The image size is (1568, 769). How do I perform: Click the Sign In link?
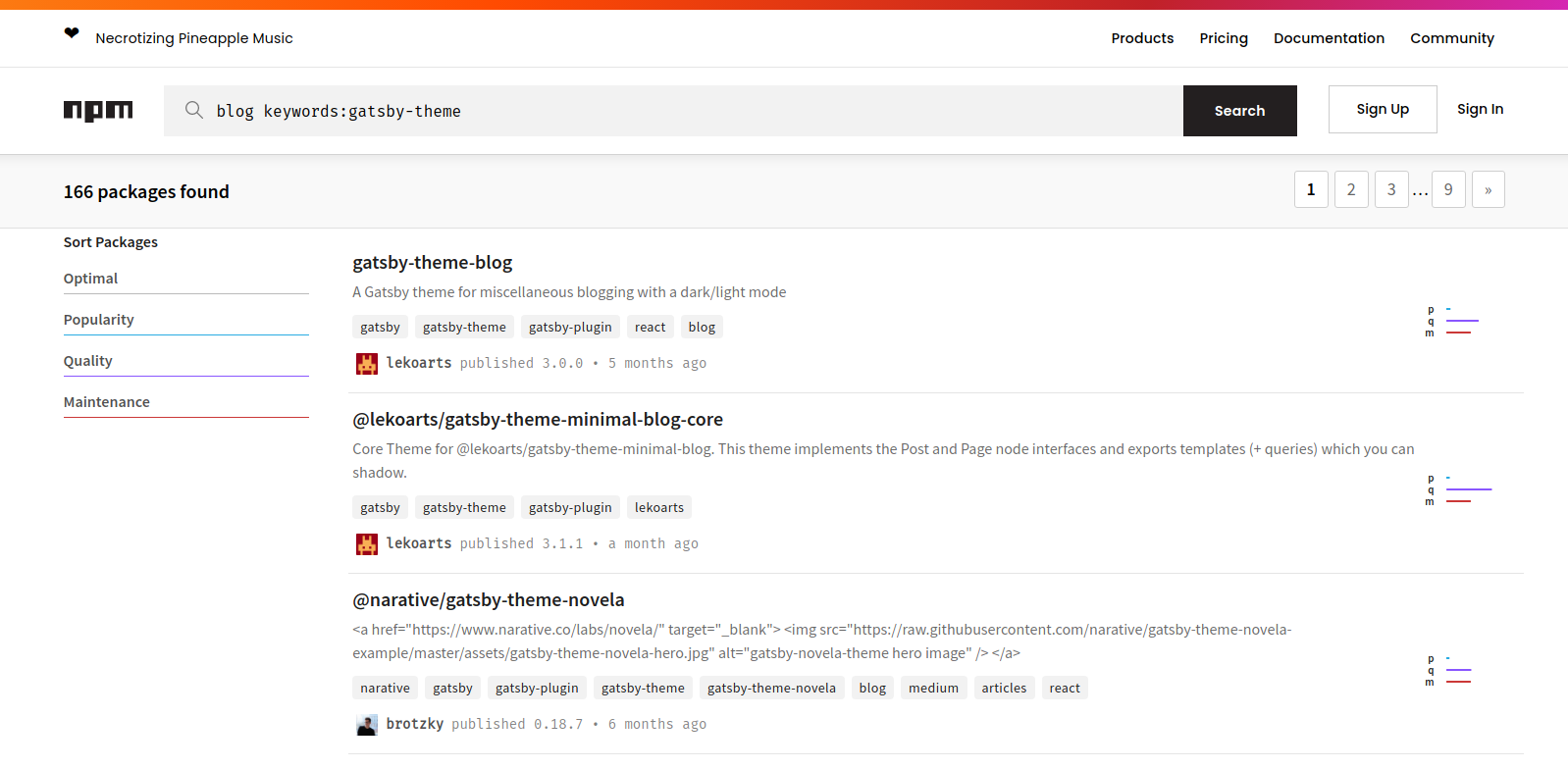[1480, 109]
